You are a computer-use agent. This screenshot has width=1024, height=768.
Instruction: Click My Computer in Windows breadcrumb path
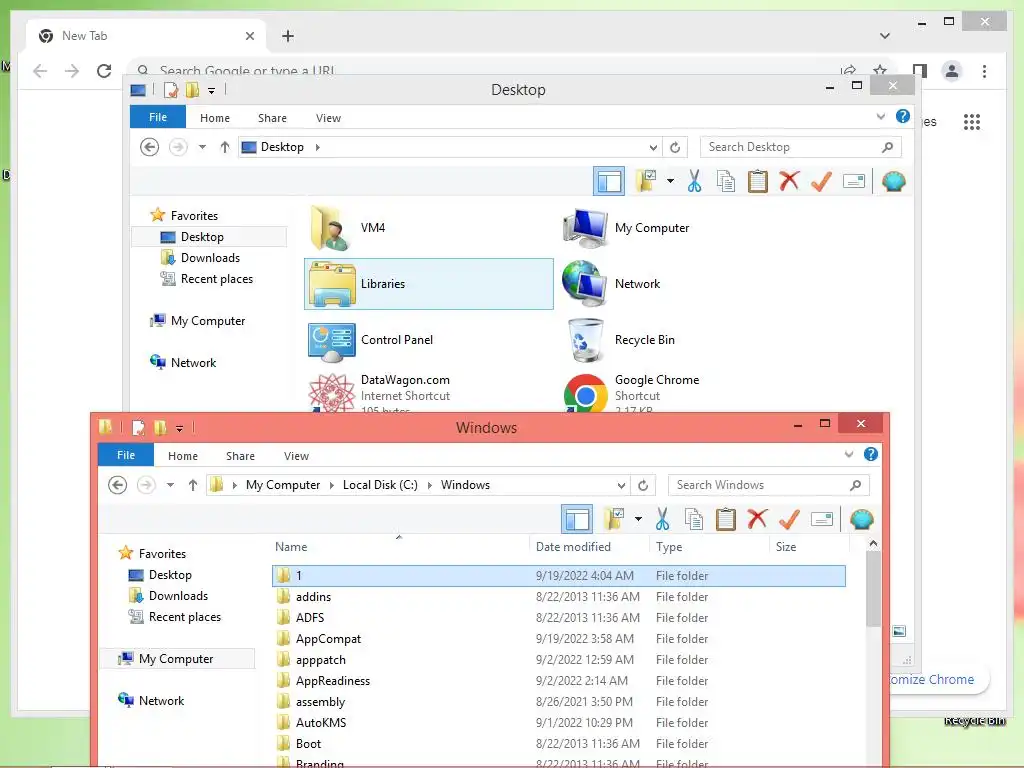tap(283, 485)
